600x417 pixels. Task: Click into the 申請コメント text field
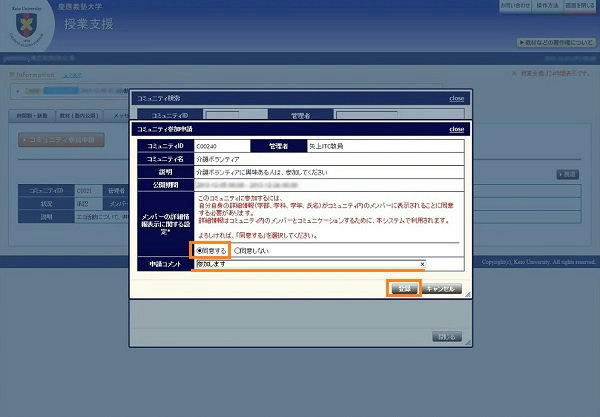coord(300,264)
